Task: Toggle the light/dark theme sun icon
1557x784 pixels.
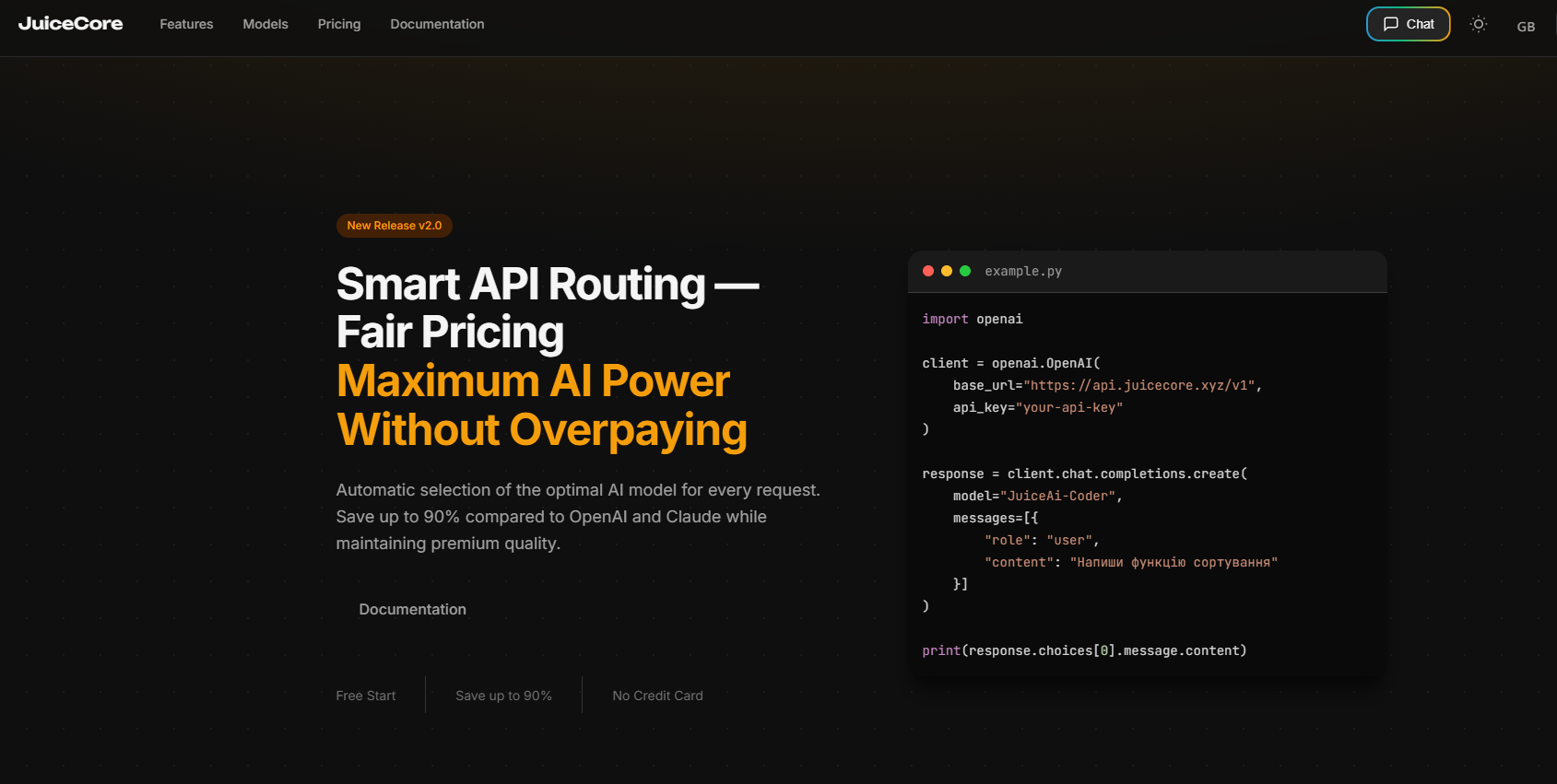Action: [1478, 25]
